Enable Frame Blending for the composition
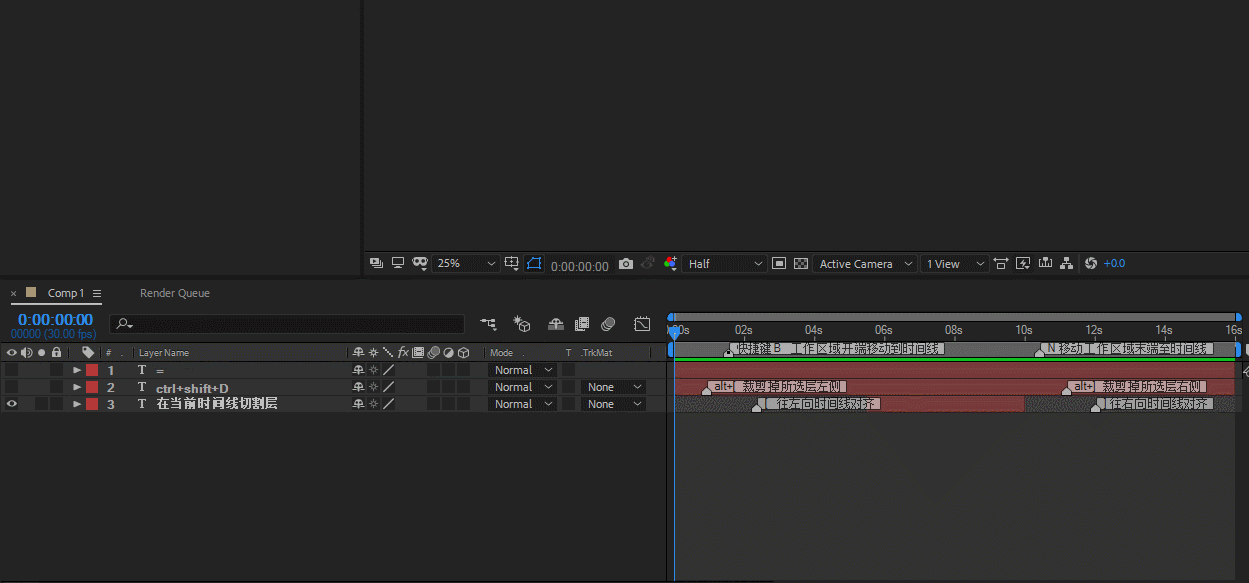Image resolution: width=1249 pixels, height=583 pixels. click(x=582, y=324)
